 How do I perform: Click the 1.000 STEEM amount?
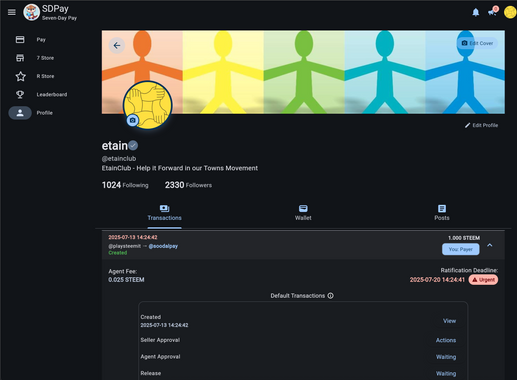click(x=464, y=238)
